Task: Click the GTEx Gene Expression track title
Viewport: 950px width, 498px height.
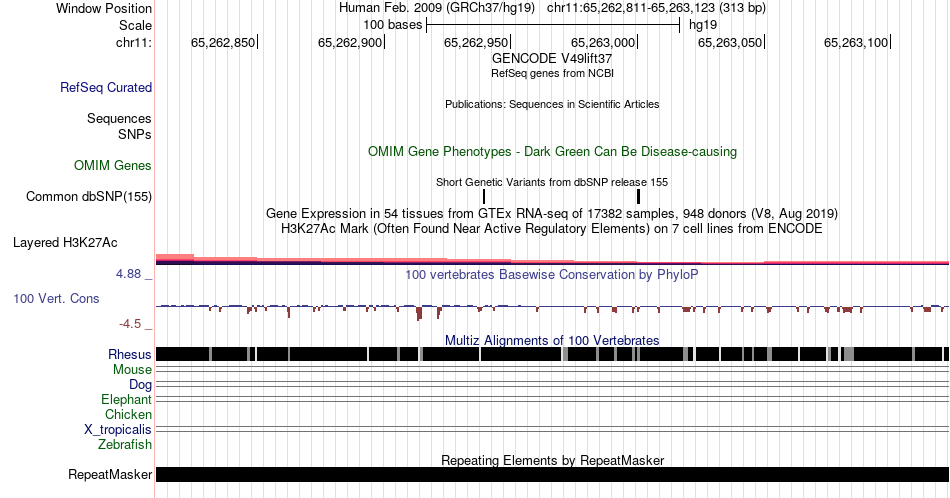Action: pyautogui.click(x=552, y=213)
